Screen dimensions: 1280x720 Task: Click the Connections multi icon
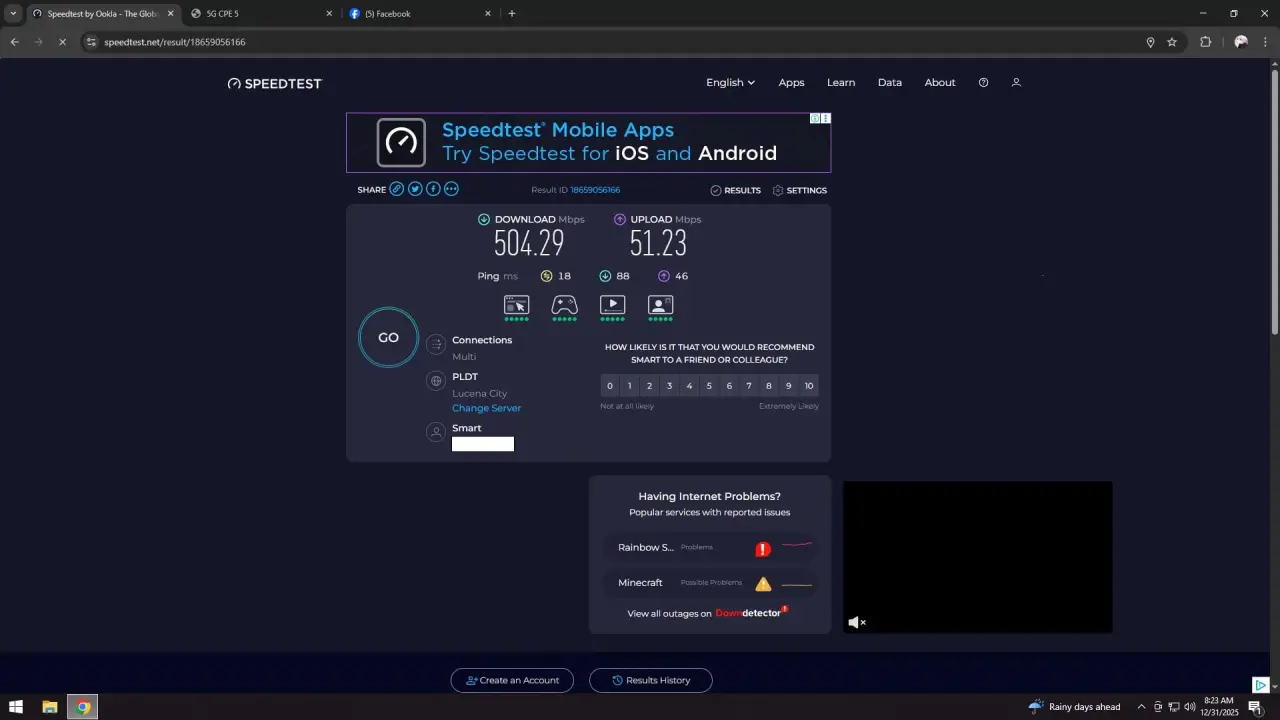tap(435, 345)
